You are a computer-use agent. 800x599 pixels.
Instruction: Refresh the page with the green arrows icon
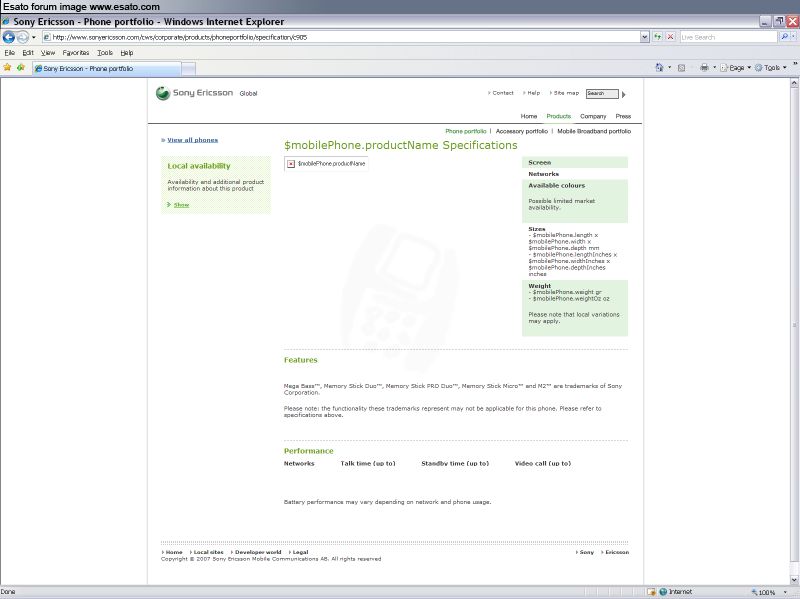[x=658, y=37]
